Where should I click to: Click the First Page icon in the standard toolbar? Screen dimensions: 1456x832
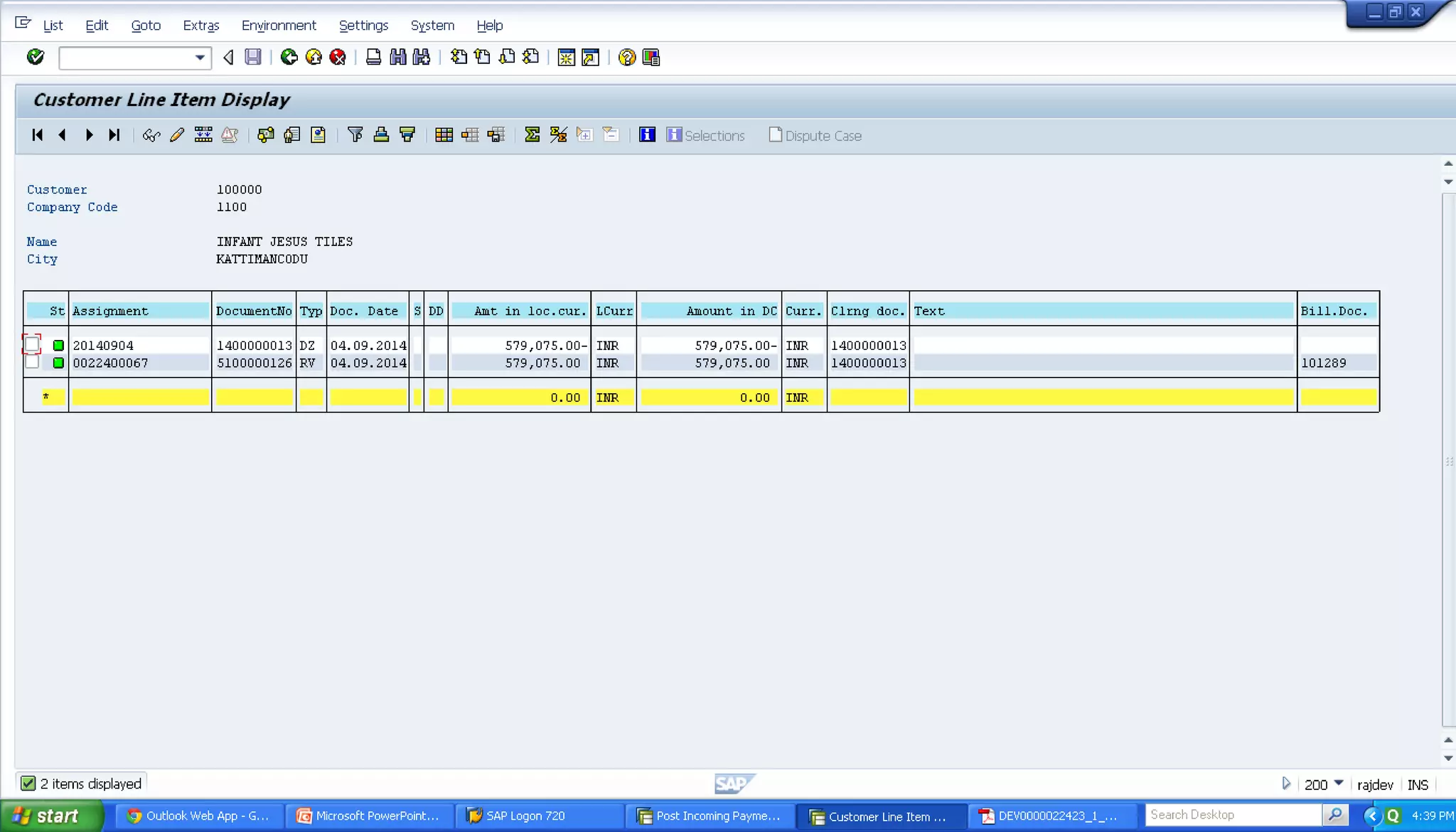tap(459, 57)
